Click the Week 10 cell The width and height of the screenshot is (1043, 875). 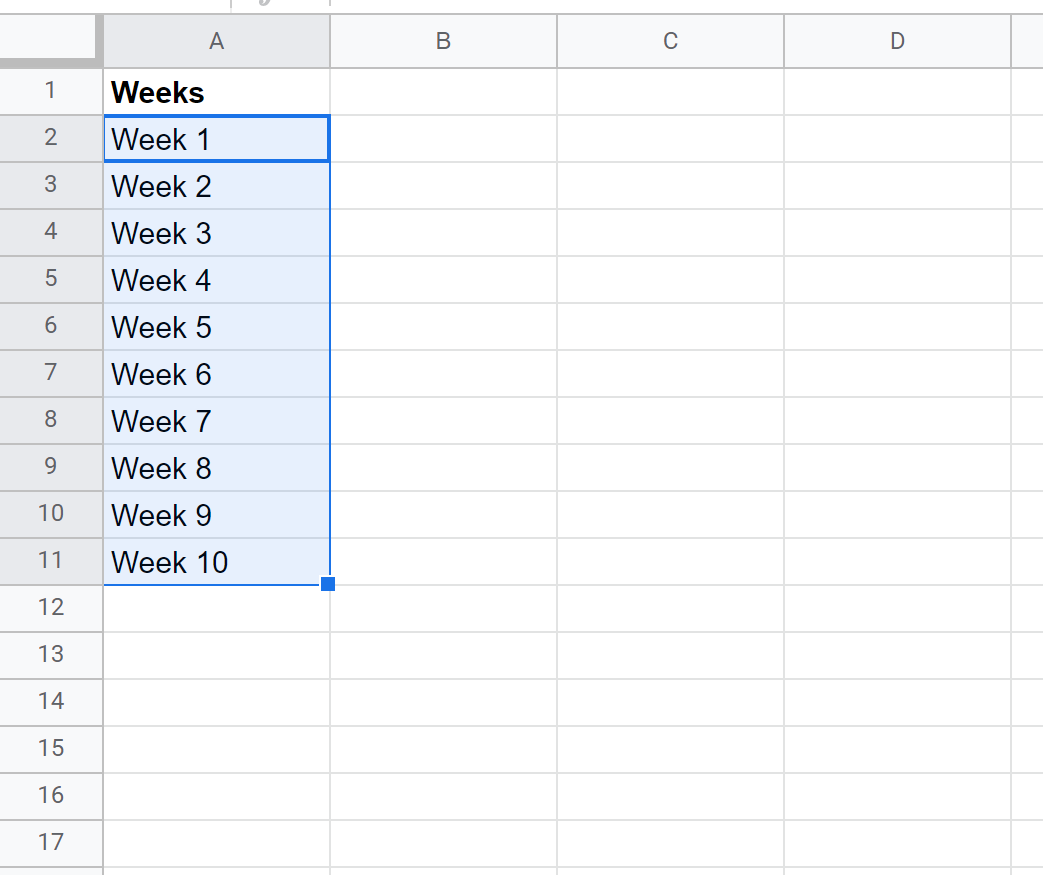217,562
